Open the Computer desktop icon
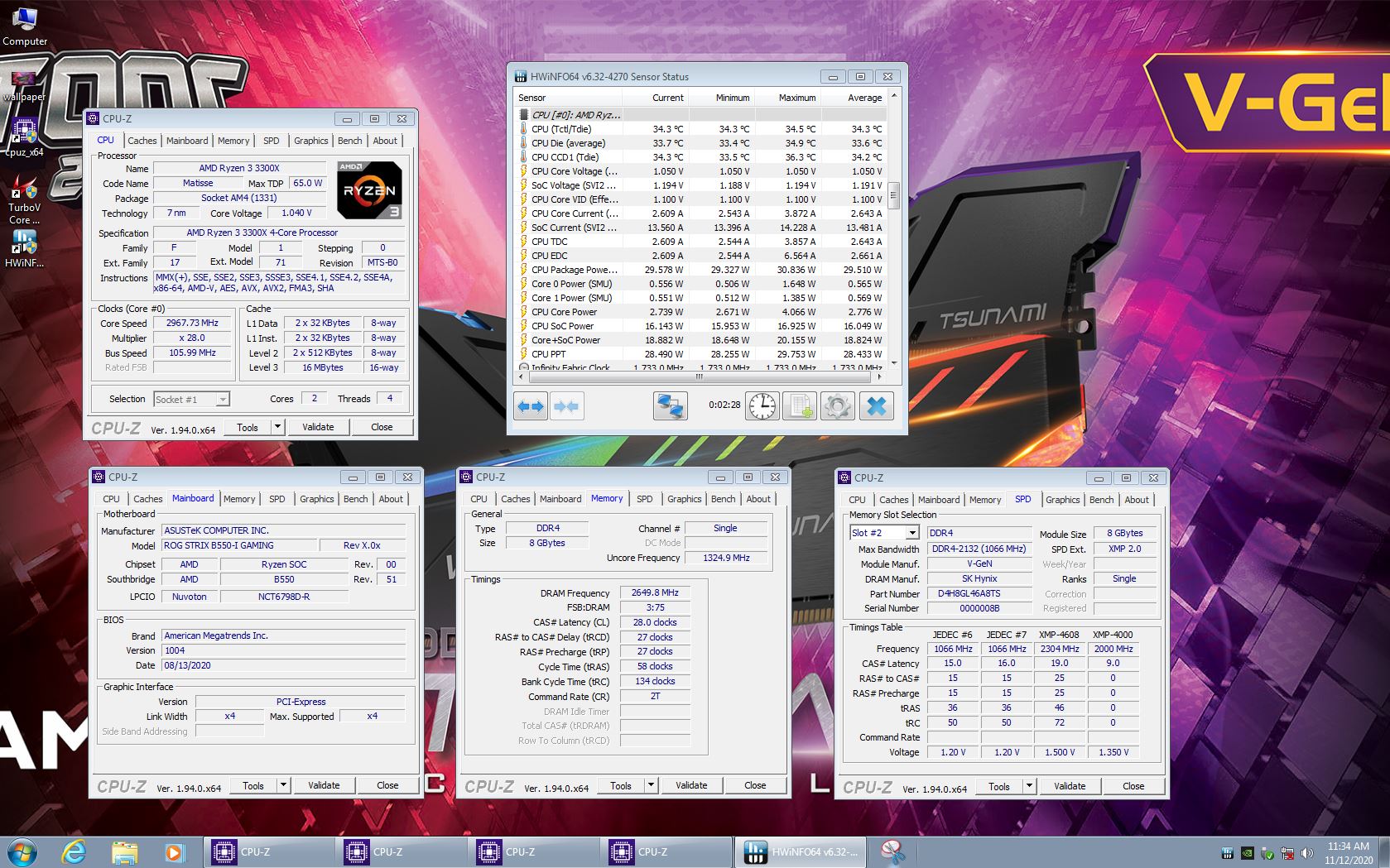Viewport: 1390px width, 868px height. [x=25, y=25]
